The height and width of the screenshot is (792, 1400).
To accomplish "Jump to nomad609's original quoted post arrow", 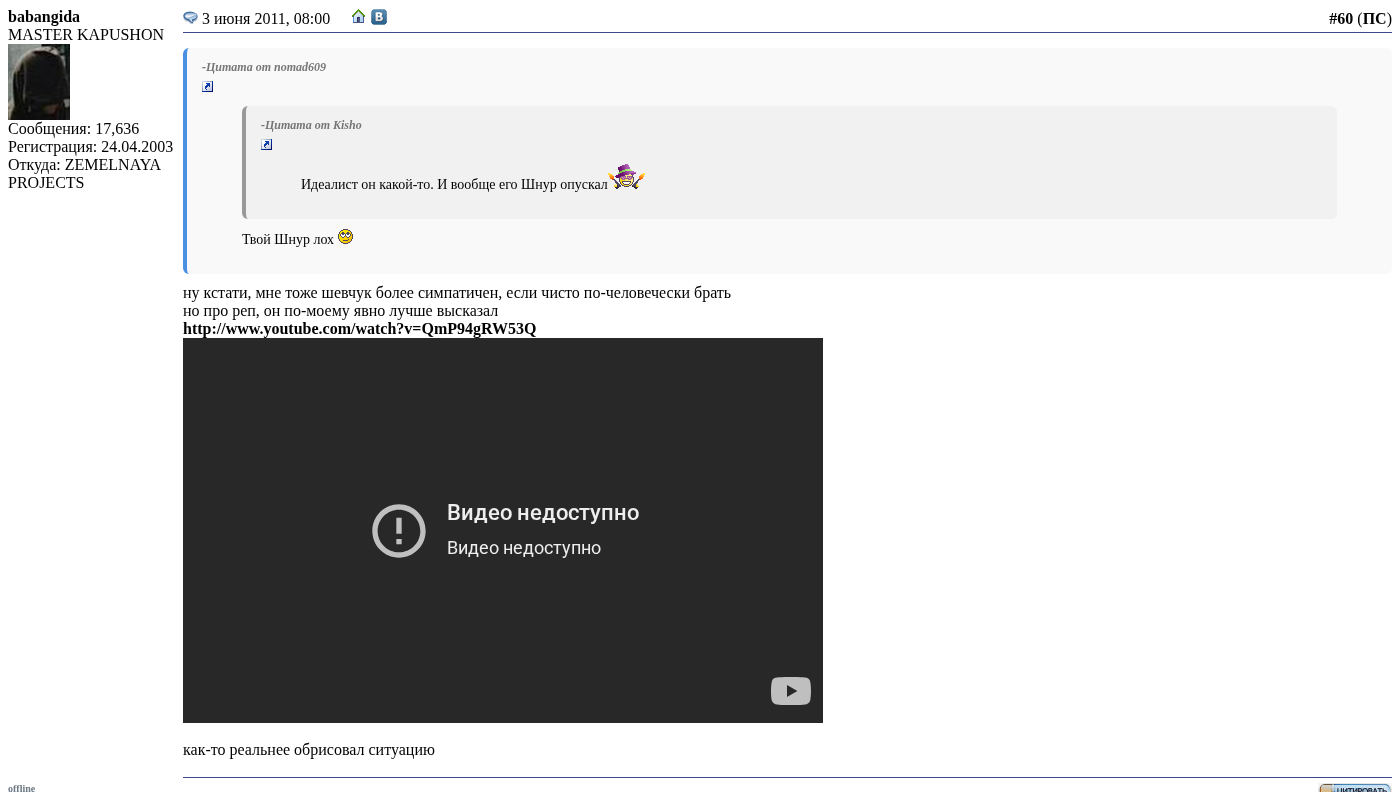I will pyautogui.click(x=208, y=87).
